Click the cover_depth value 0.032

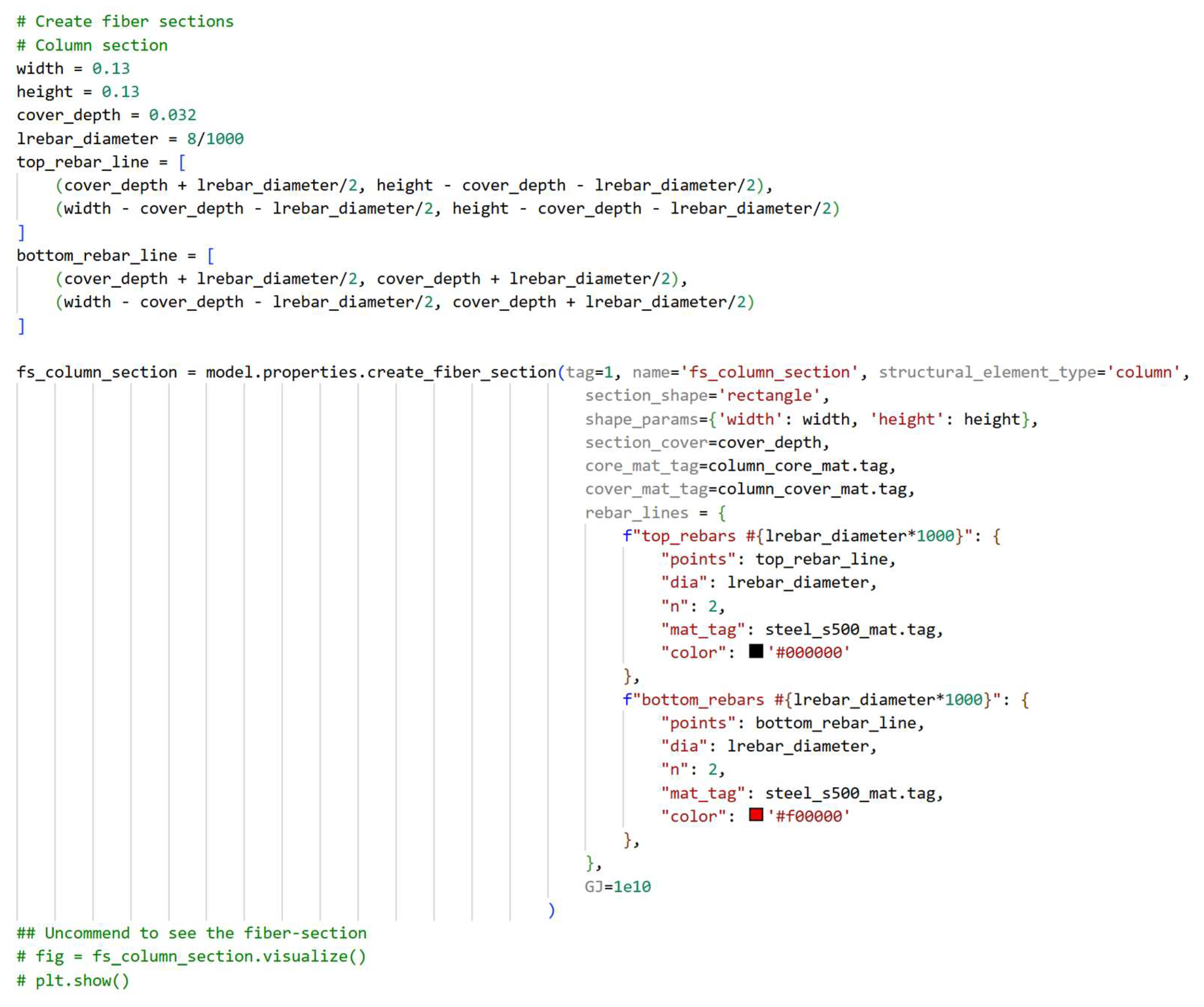click(x=172, y=115)
